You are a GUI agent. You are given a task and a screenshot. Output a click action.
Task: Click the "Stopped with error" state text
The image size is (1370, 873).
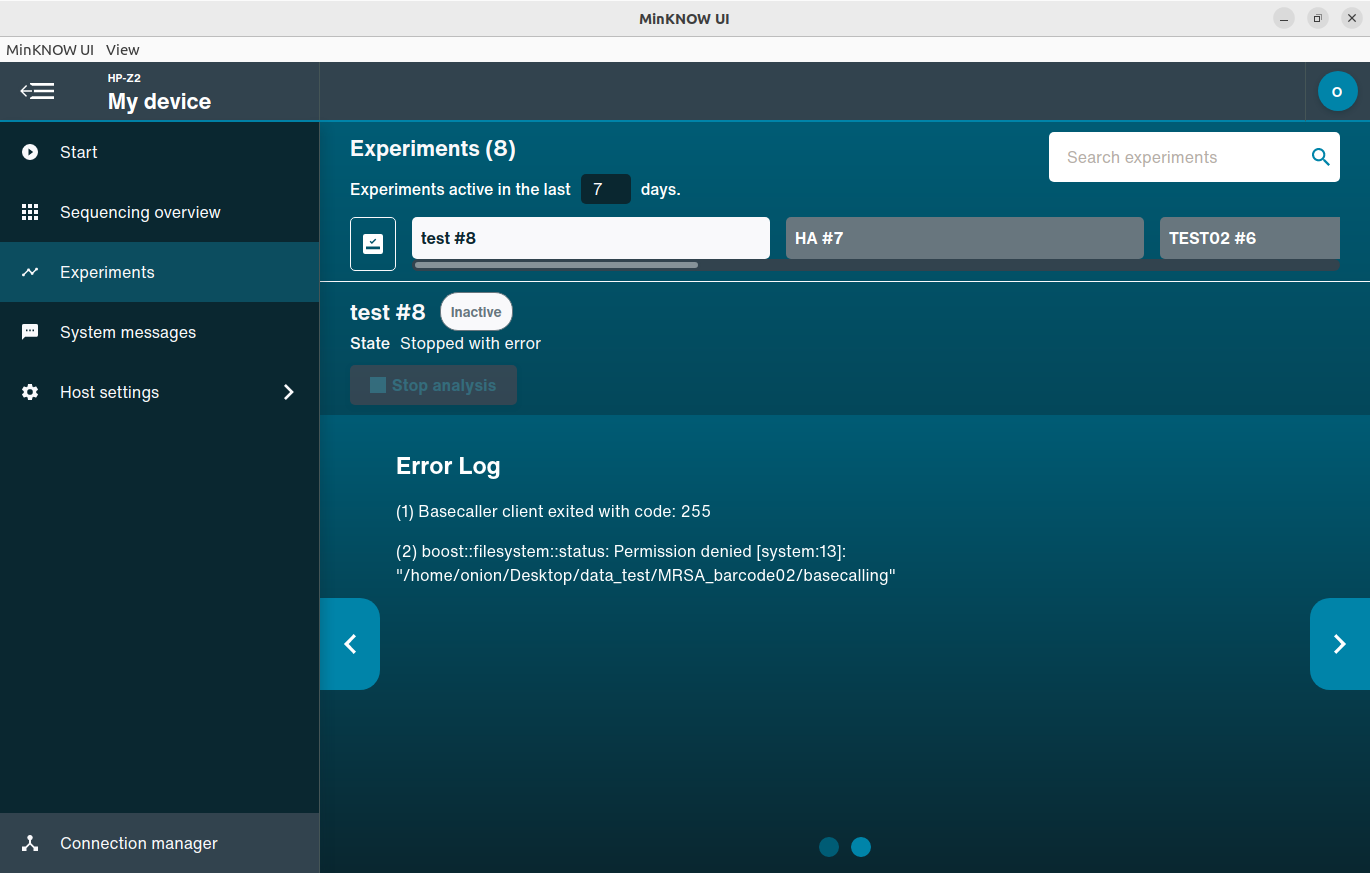[470, 343]
